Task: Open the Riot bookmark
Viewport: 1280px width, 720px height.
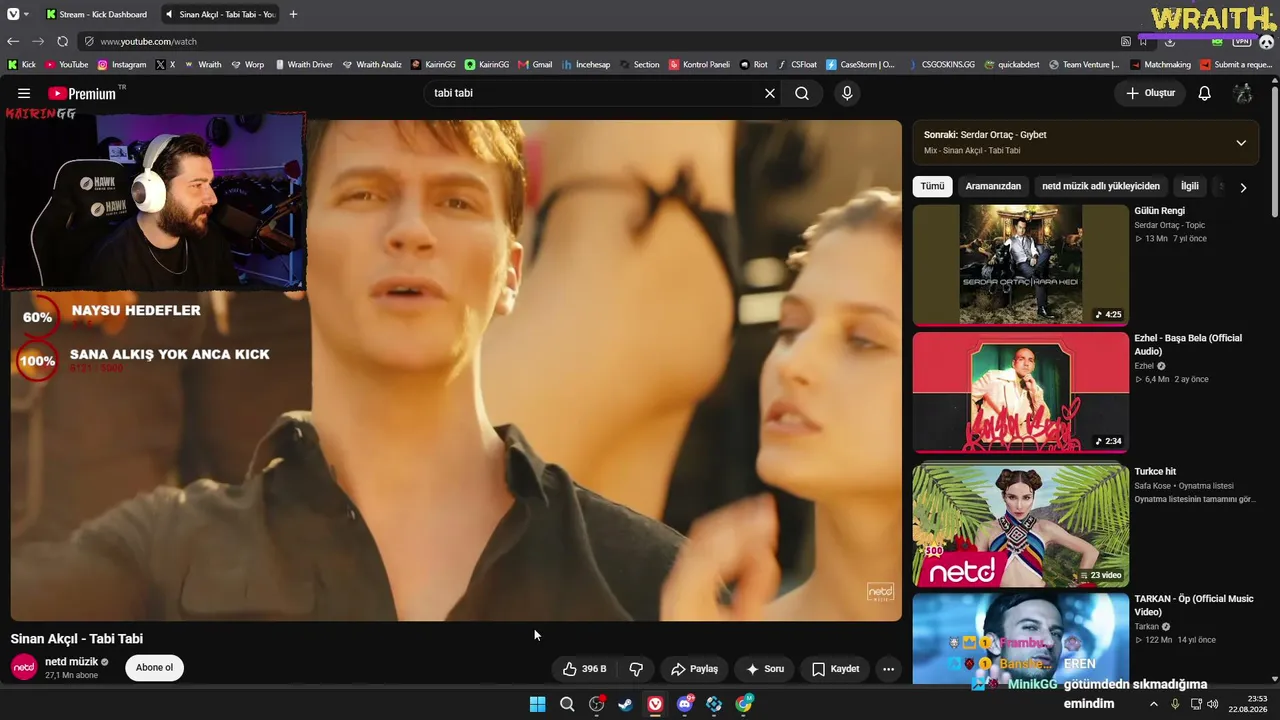Action: [x=754, y=65]
